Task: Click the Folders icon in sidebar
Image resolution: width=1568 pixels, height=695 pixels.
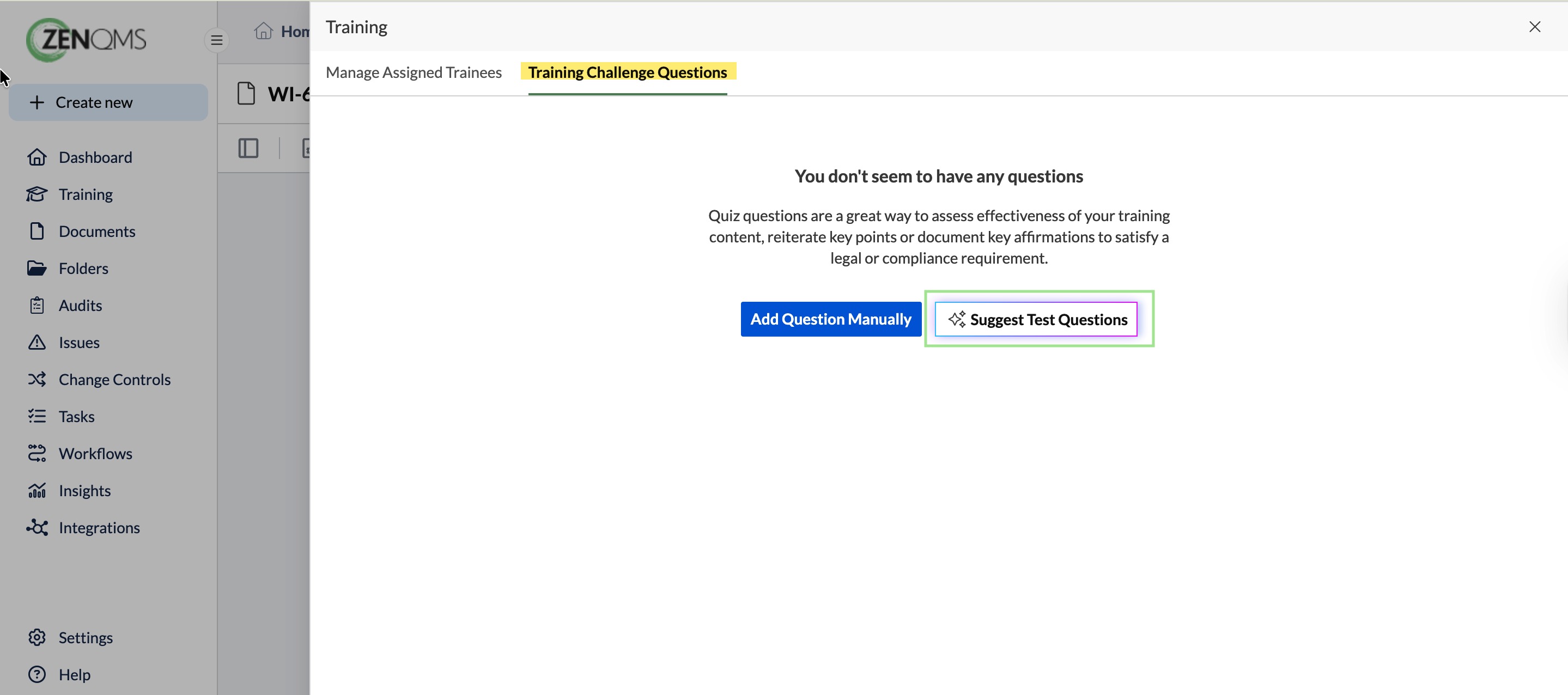Action: coord(37,269)
